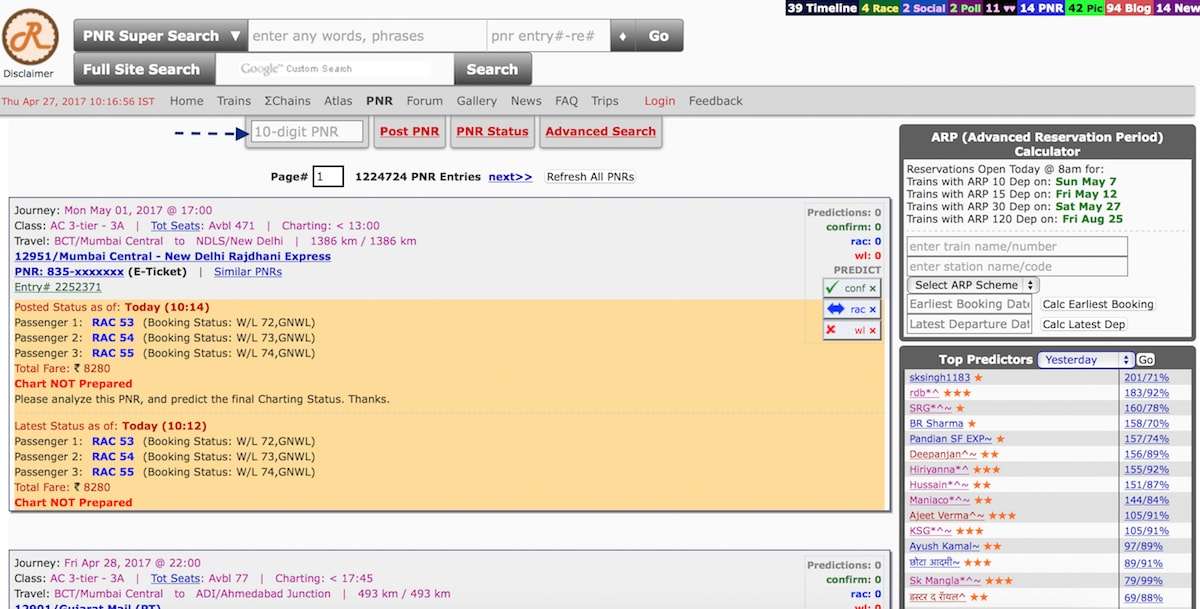The image size is (1200, 609).
Task: Open the Race tab in top bar
Action: click(880, 8)
